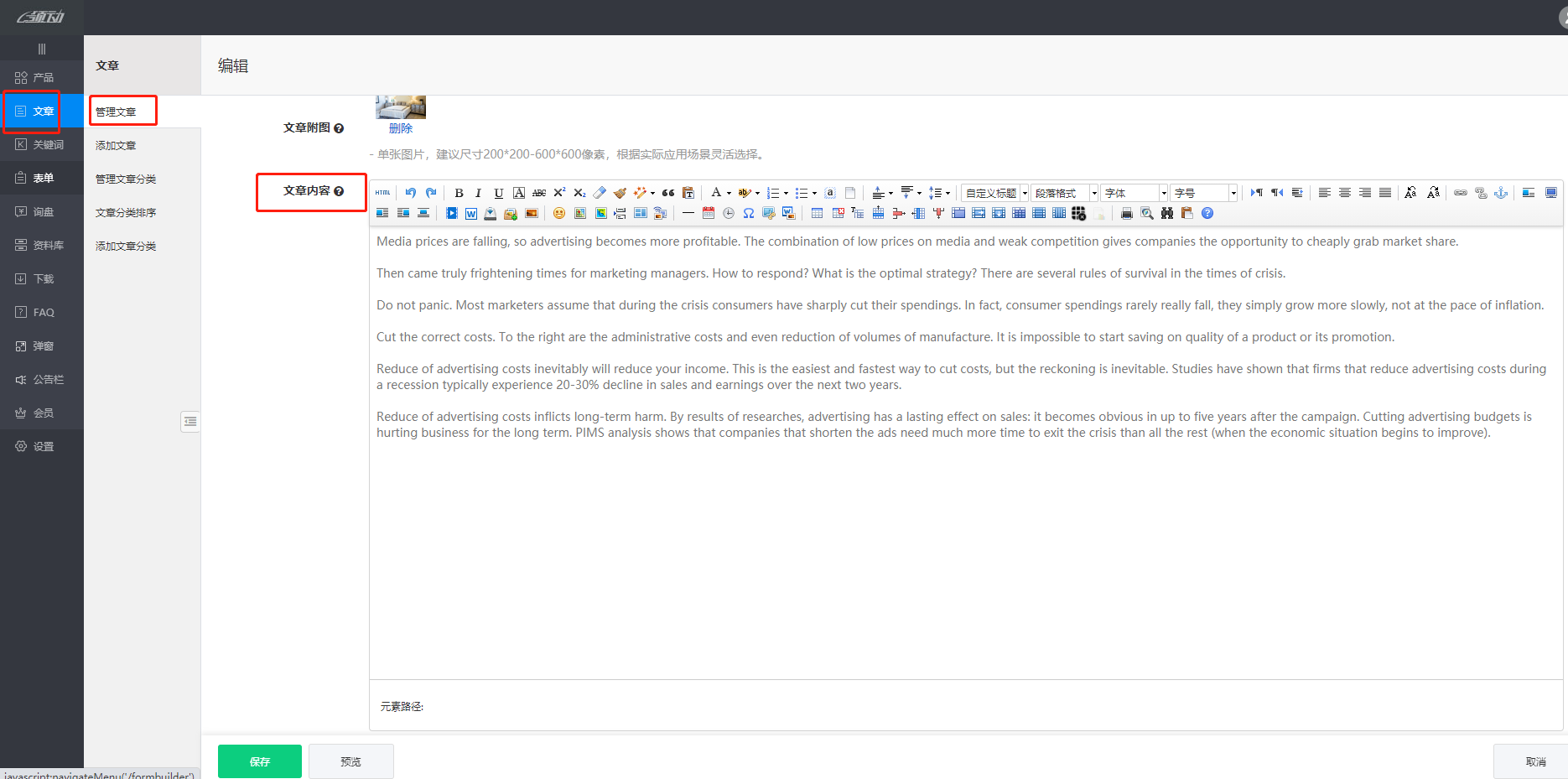Open the 字体 font family dropdown

click(x=1134, y=193)
